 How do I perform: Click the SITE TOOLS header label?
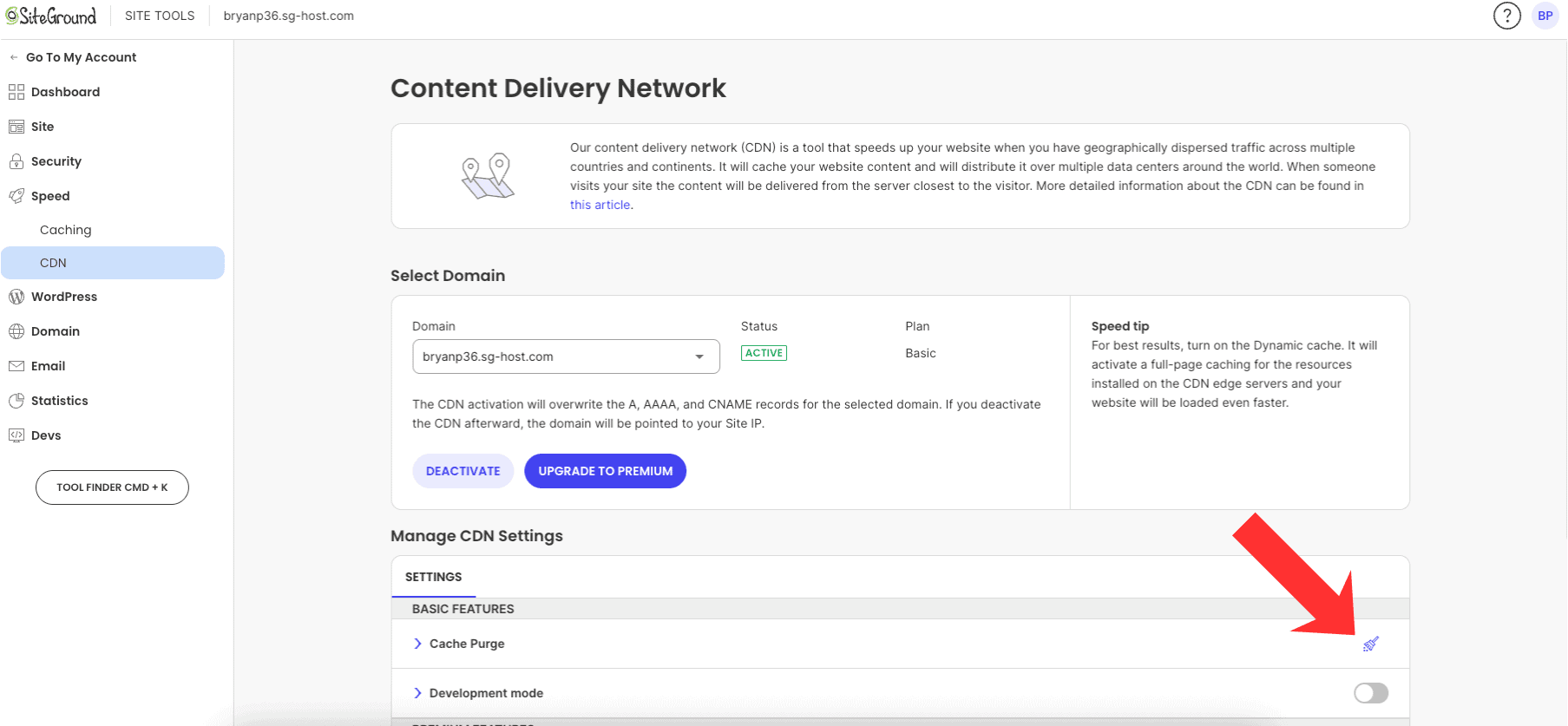160,16
